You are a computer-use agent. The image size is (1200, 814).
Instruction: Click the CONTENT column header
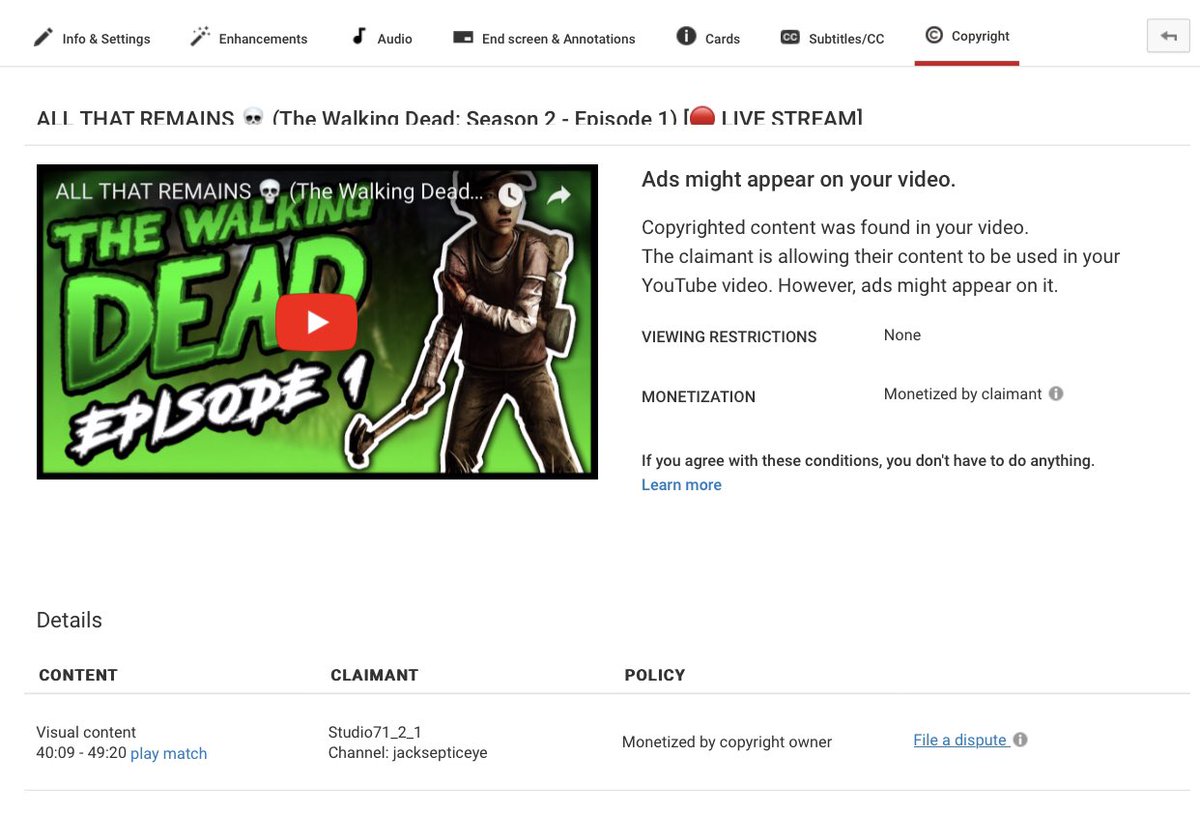pos(78,675)
